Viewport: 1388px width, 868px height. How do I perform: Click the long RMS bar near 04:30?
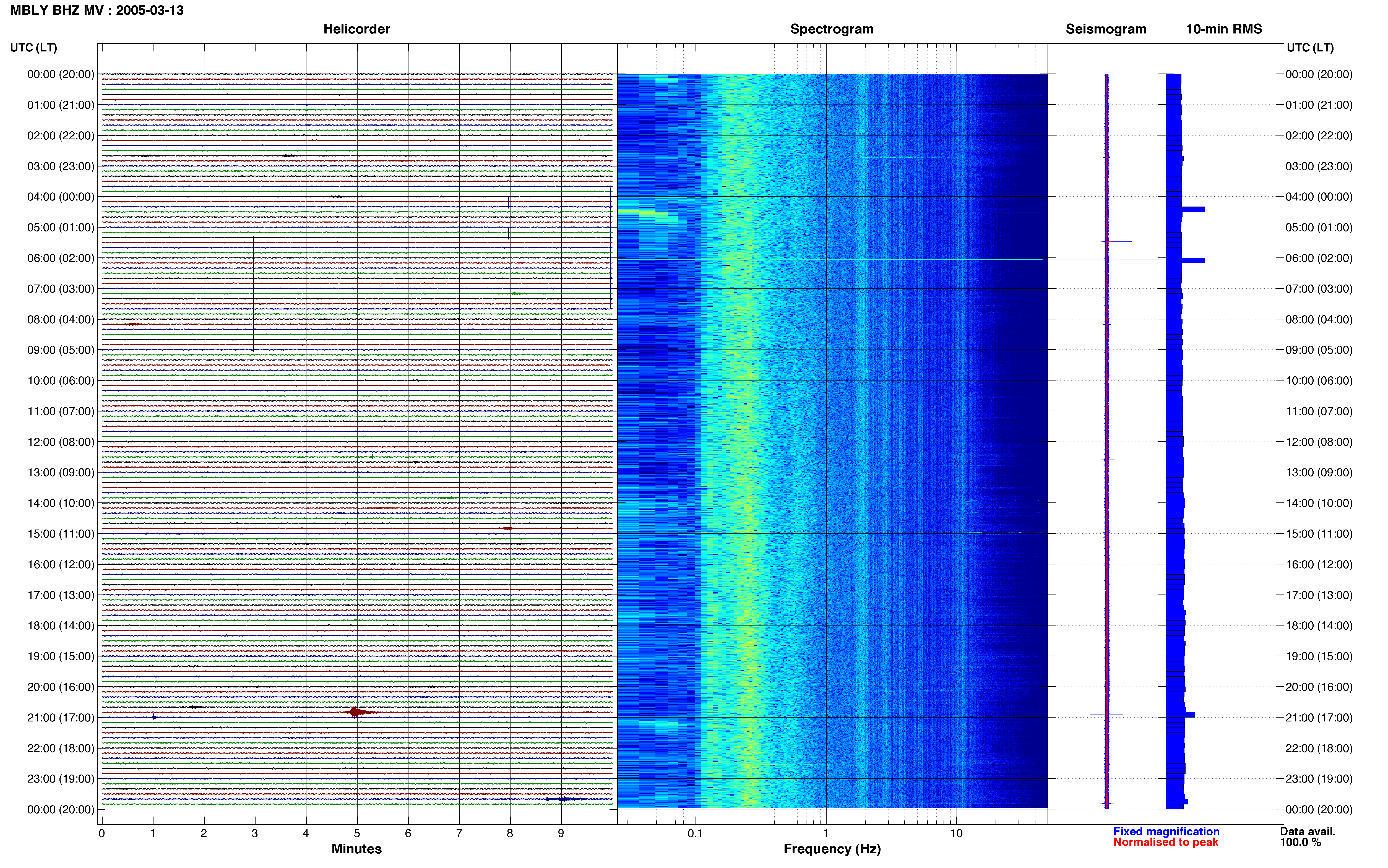pos(1185,210)
